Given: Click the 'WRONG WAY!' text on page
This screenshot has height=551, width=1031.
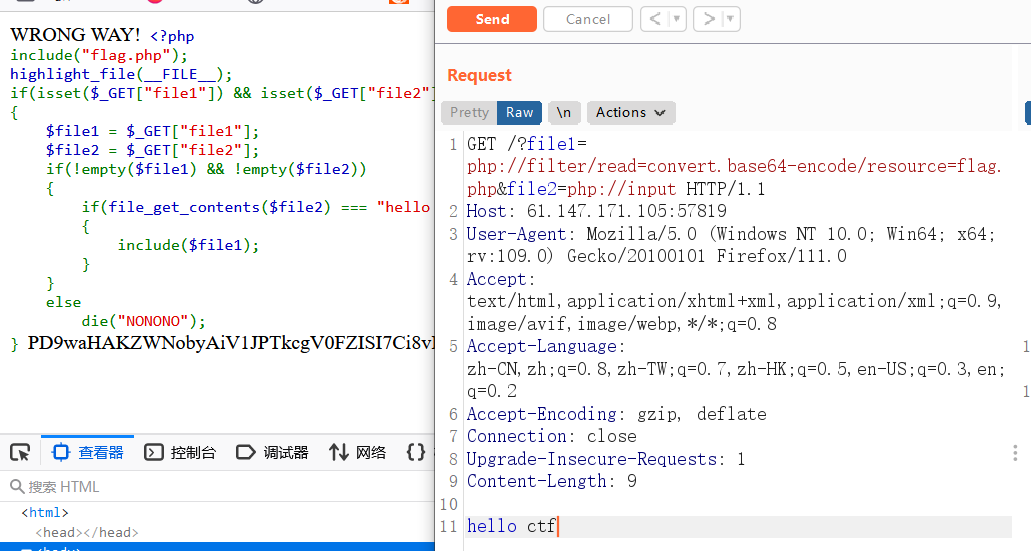Looking at the screenshot, I should tap(76, 34).
